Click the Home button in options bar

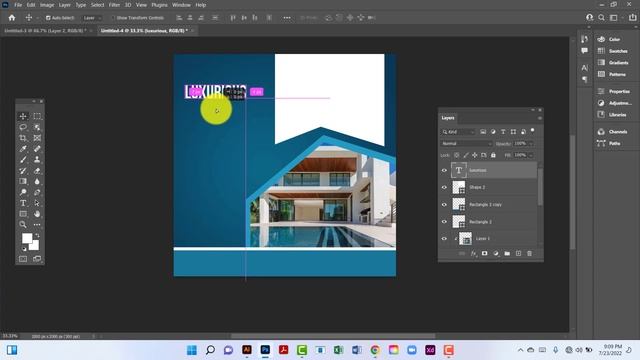coord(12,18)
